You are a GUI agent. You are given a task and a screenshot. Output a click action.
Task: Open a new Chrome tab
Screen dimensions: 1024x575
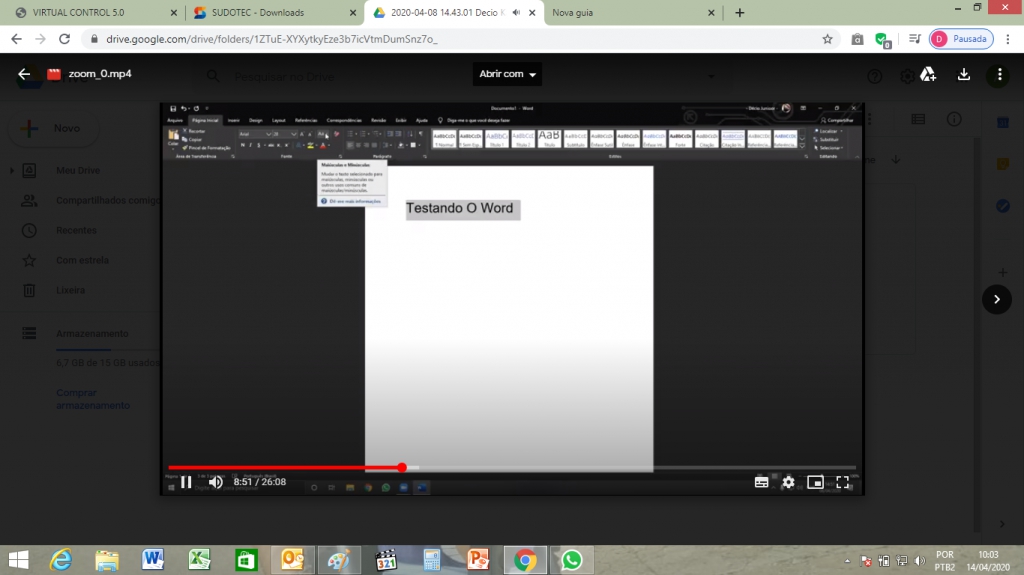click(x=740, y=13)
